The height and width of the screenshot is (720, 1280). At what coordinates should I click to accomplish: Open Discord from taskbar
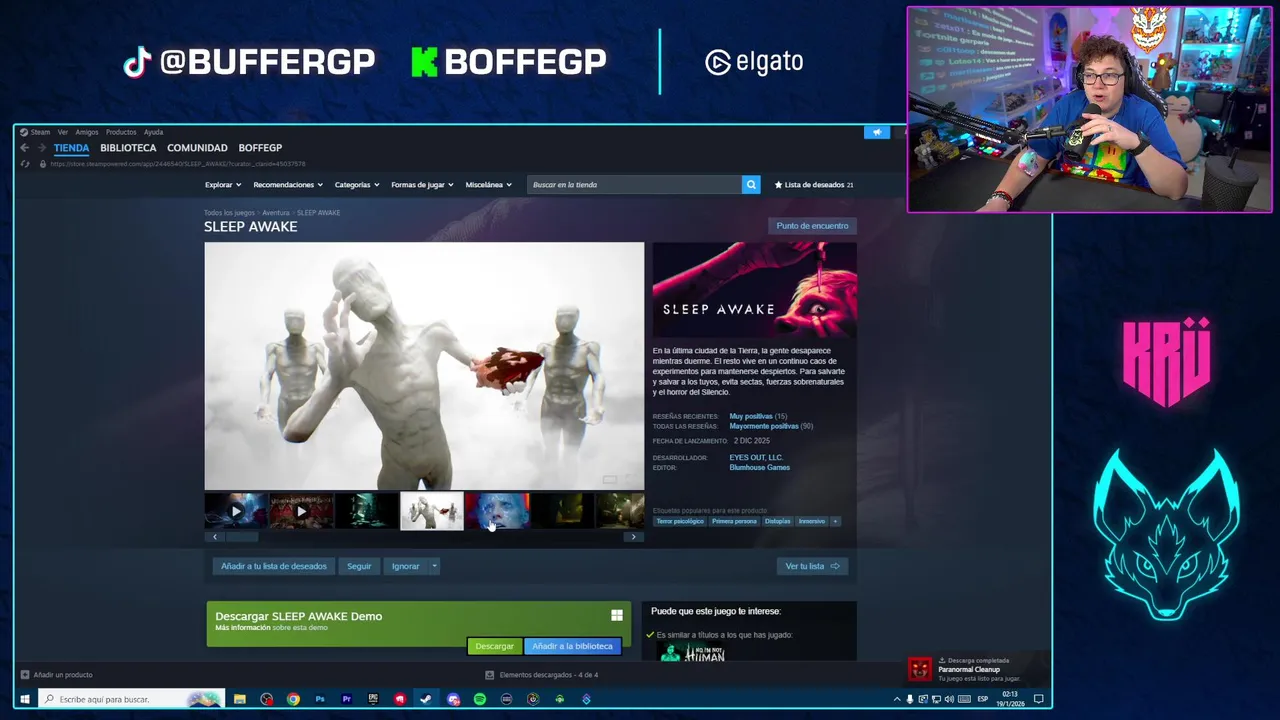(453, 699)
